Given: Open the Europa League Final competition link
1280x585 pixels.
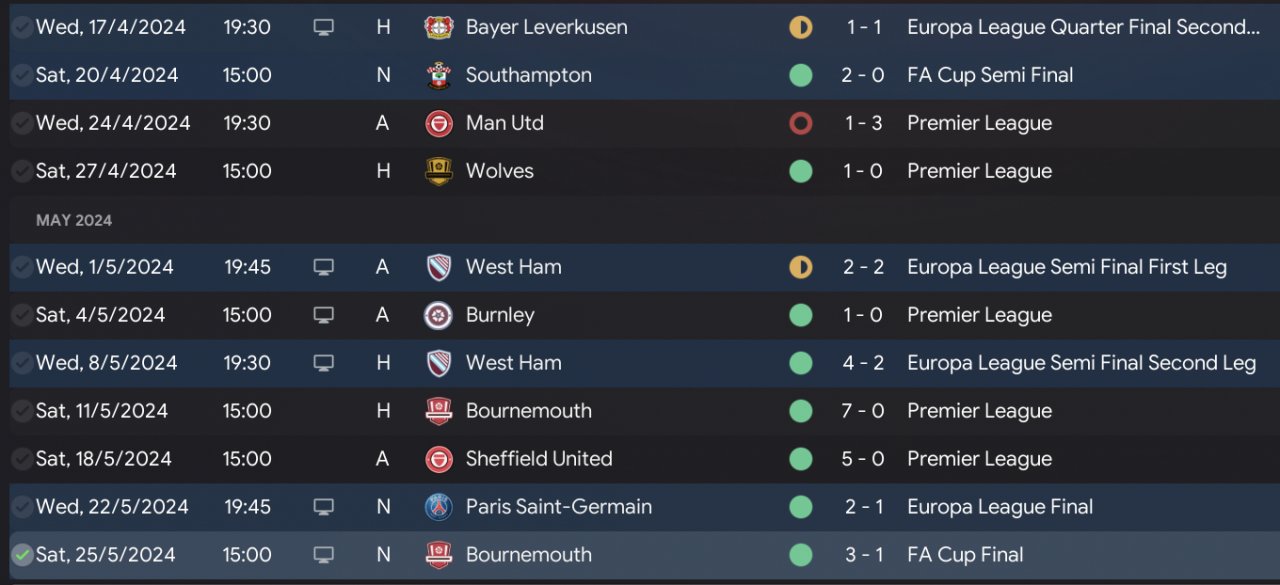Looking at the screenshot, I should 999,507.
